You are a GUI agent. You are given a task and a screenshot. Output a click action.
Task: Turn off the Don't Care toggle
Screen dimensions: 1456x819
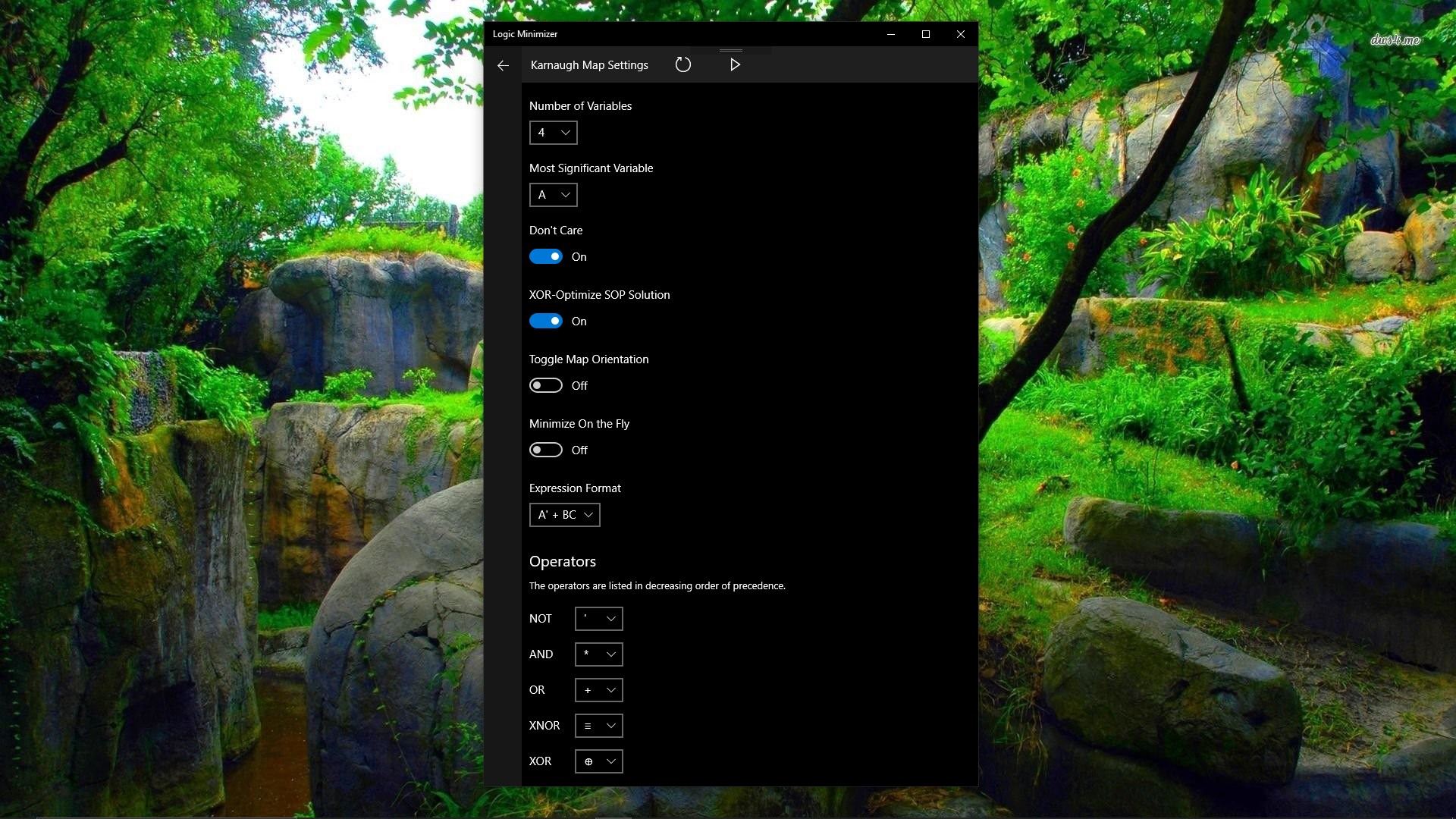(x=546, y=257)
